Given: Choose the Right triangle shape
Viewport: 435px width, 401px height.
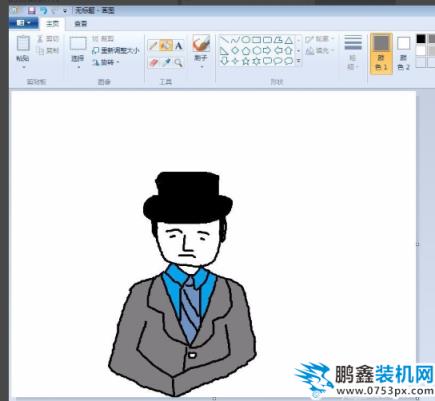Looking at the screenshot, I should [224, 51].
